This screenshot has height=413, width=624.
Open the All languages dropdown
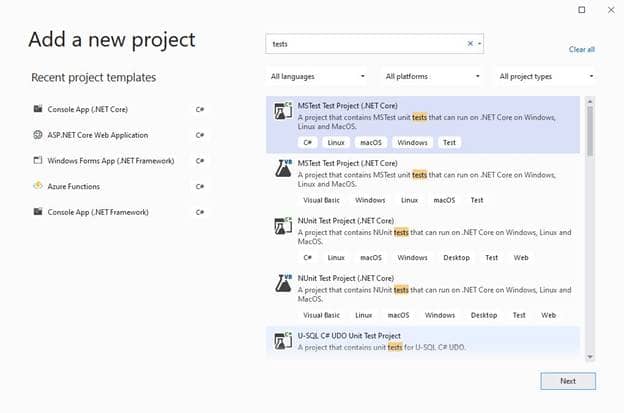click(318, 76)
